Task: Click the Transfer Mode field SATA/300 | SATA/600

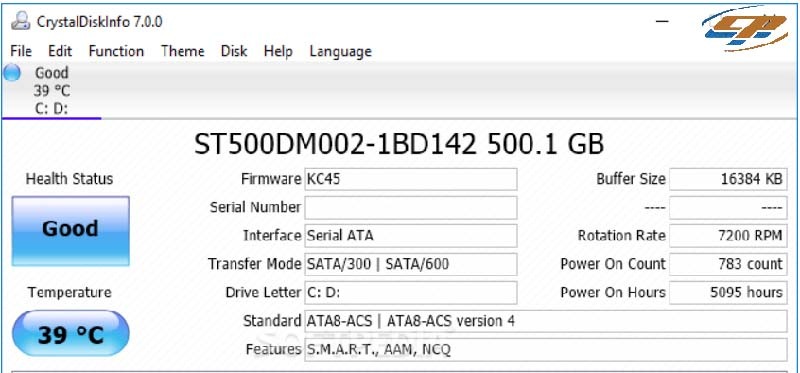Action: coord(411,264)
